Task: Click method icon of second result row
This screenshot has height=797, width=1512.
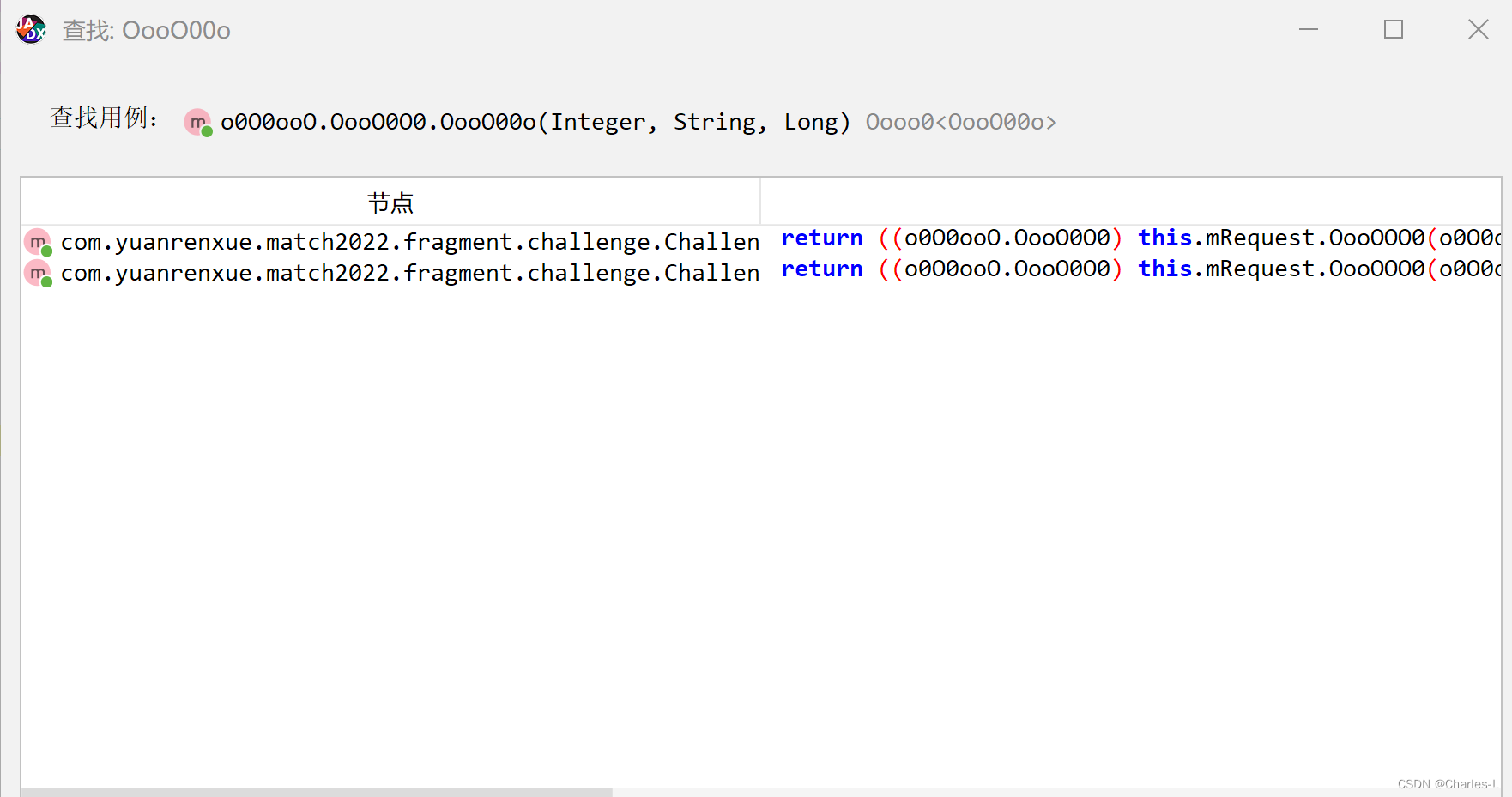Action: pyautogui.click(x=38, y=274)
